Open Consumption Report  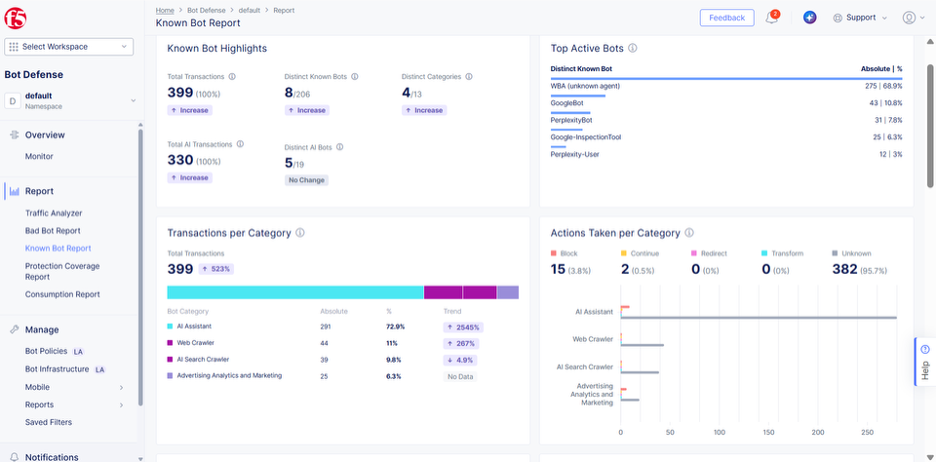63,294
